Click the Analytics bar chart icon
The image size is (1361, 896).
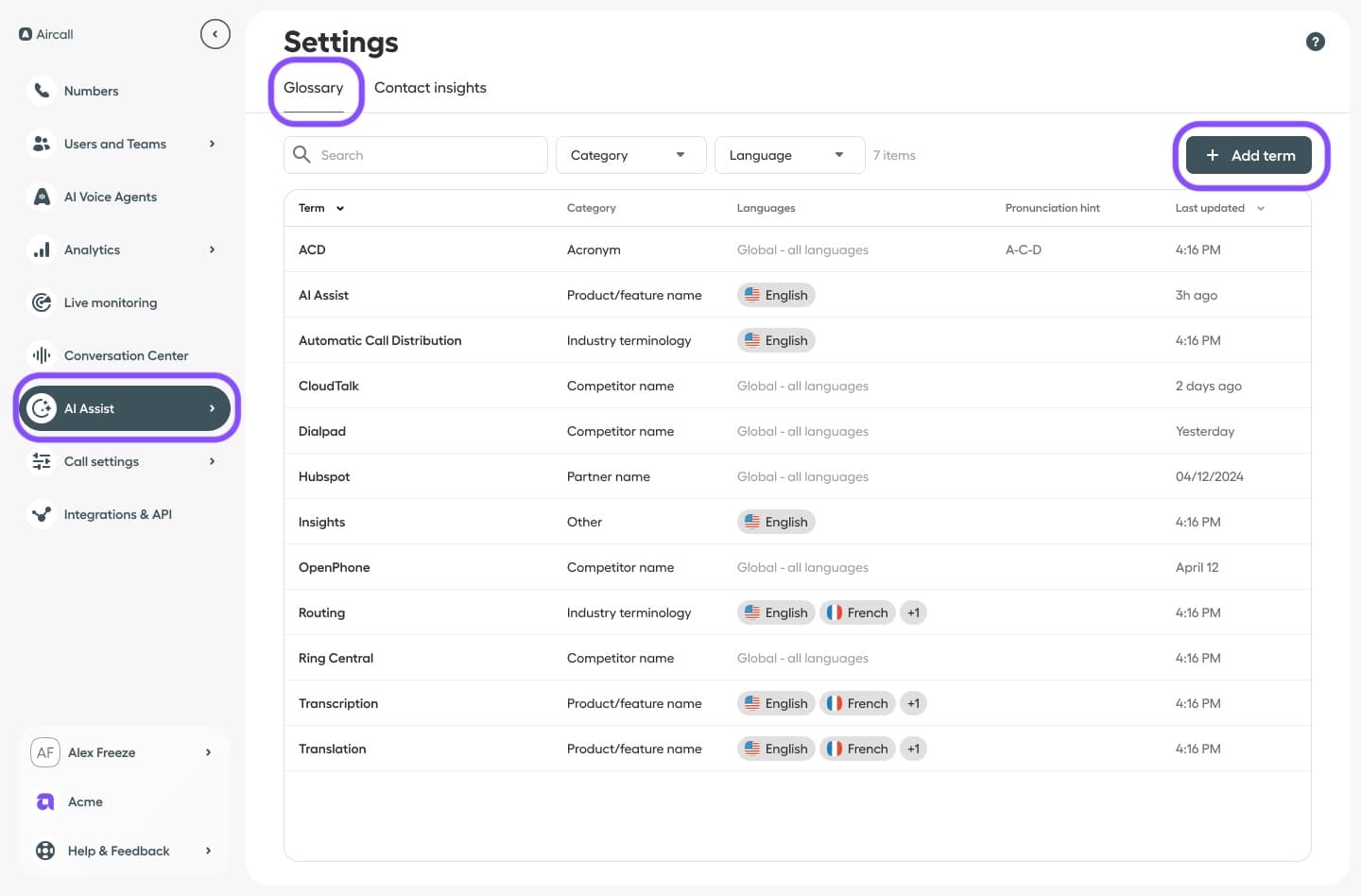(x=42, y=250)
